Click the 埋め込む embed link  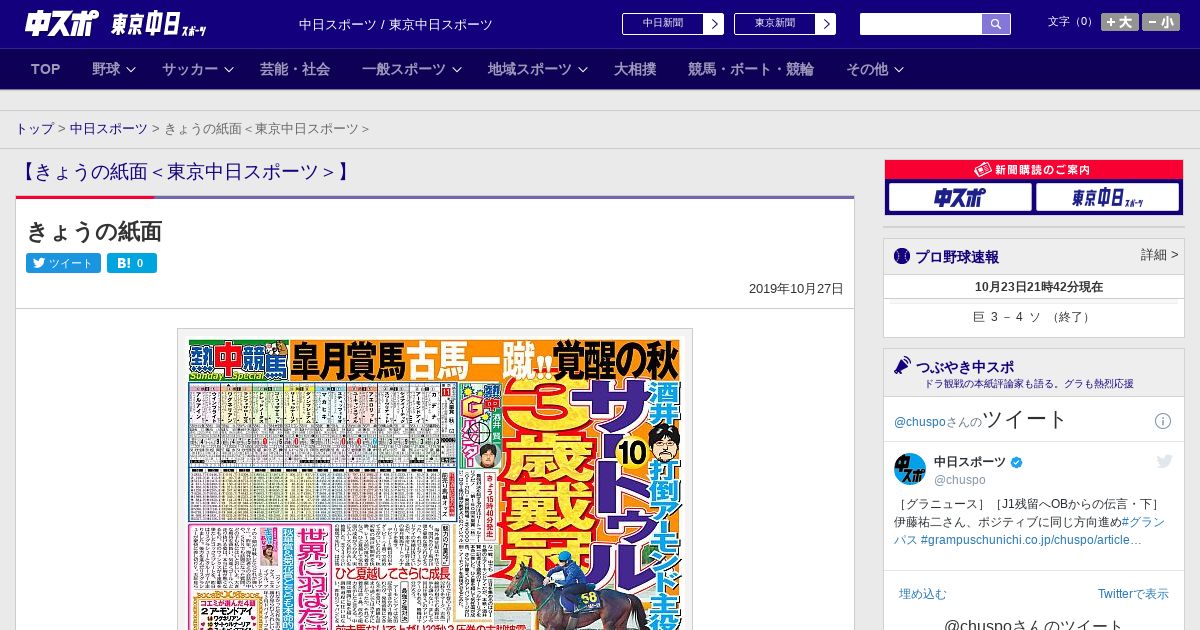[x=922, y=594]
